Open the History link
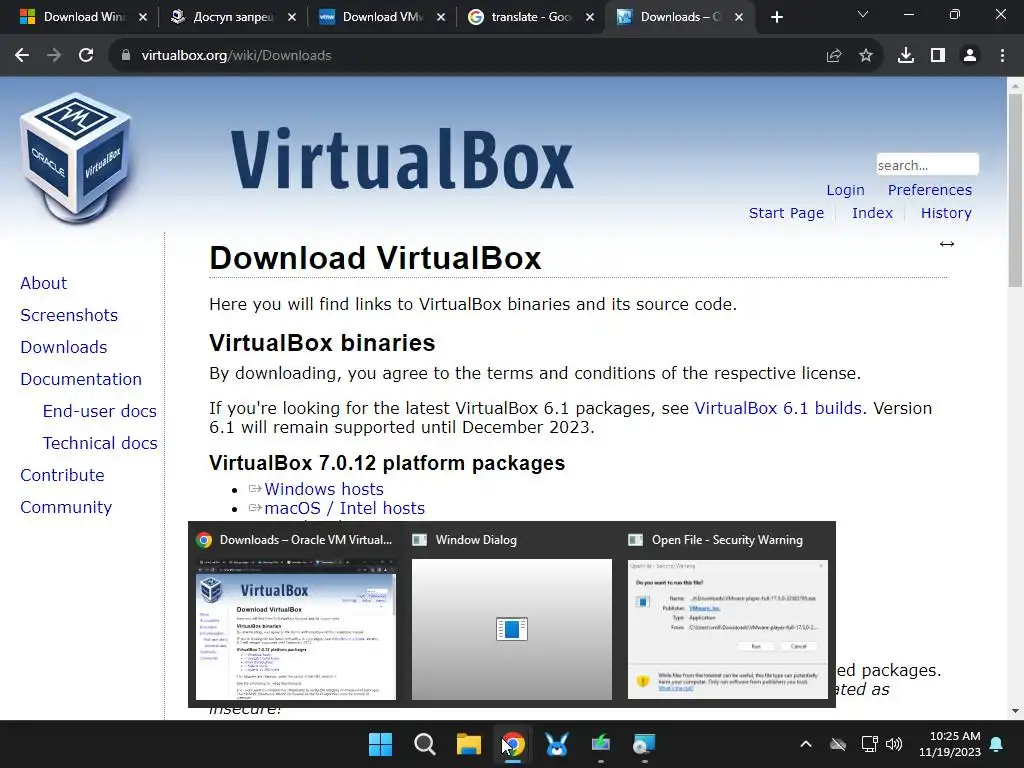This screenshot has width=1024, height=768. [x=946, y=213]
